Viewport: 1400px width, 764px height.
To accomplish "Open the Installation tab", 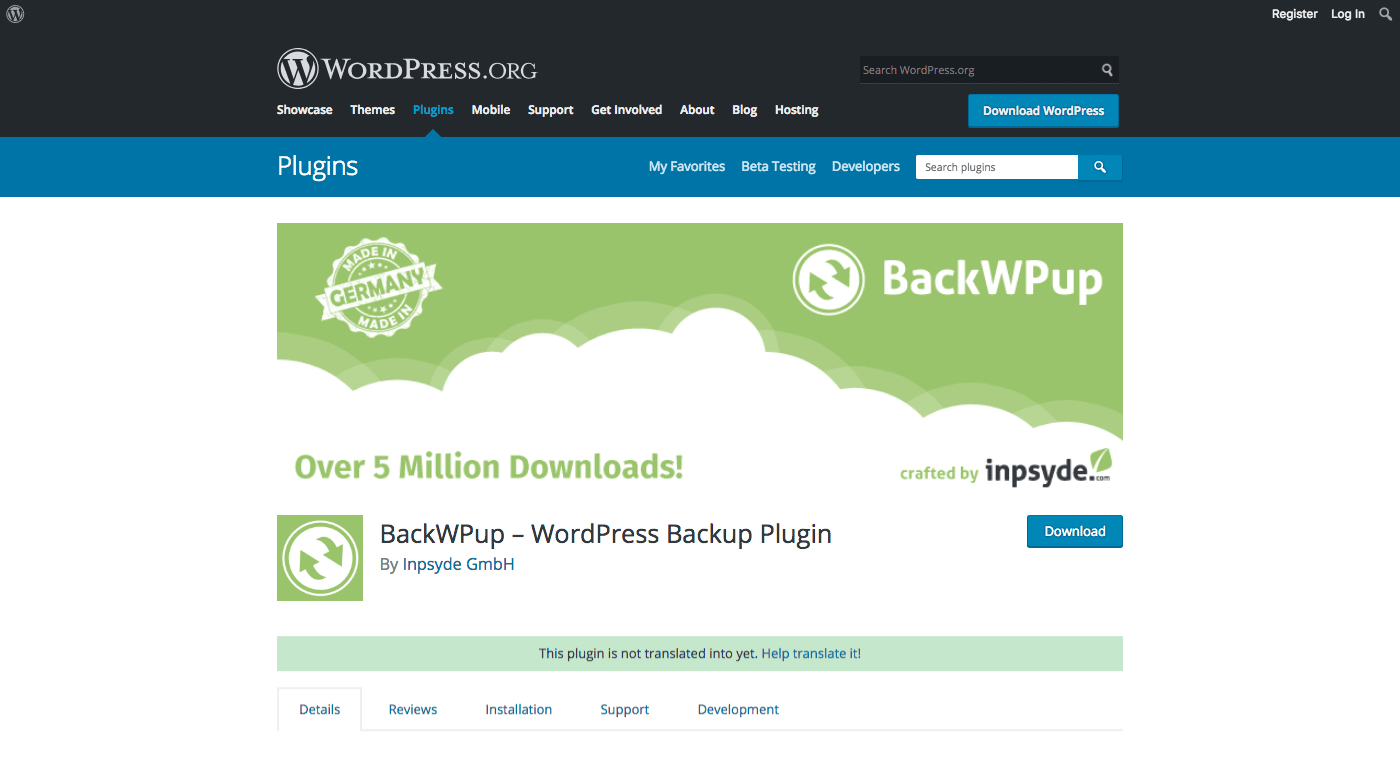I will (519, 710).
